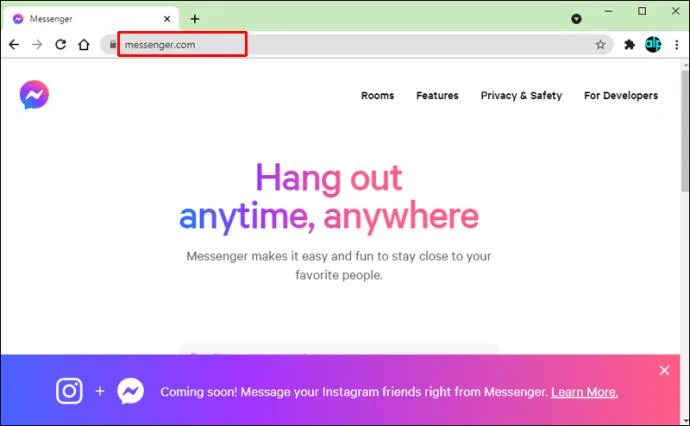
Task: Click the browser forward arrow
Action: (37, 44)
